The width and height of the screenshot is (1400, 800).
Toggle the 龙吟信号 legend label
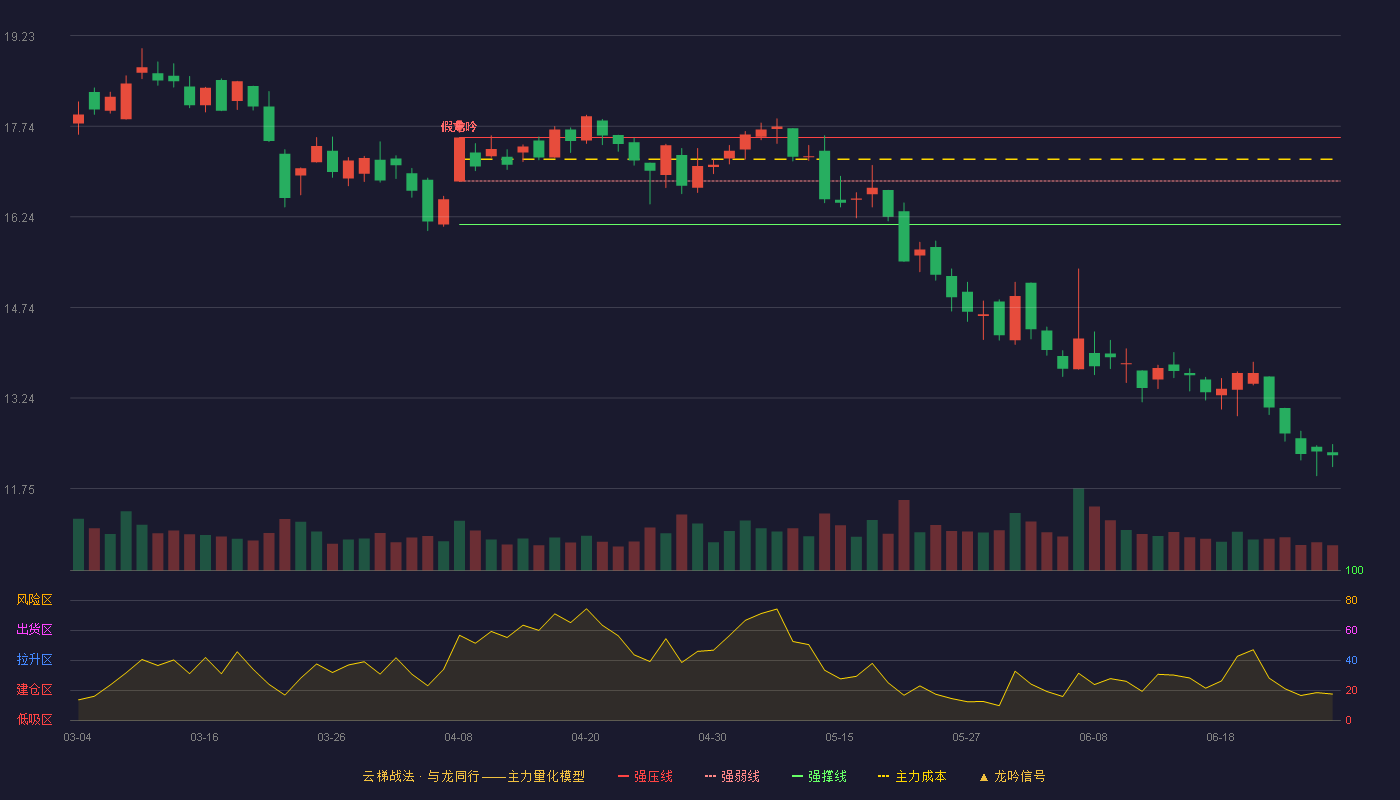coord(1020,776)
